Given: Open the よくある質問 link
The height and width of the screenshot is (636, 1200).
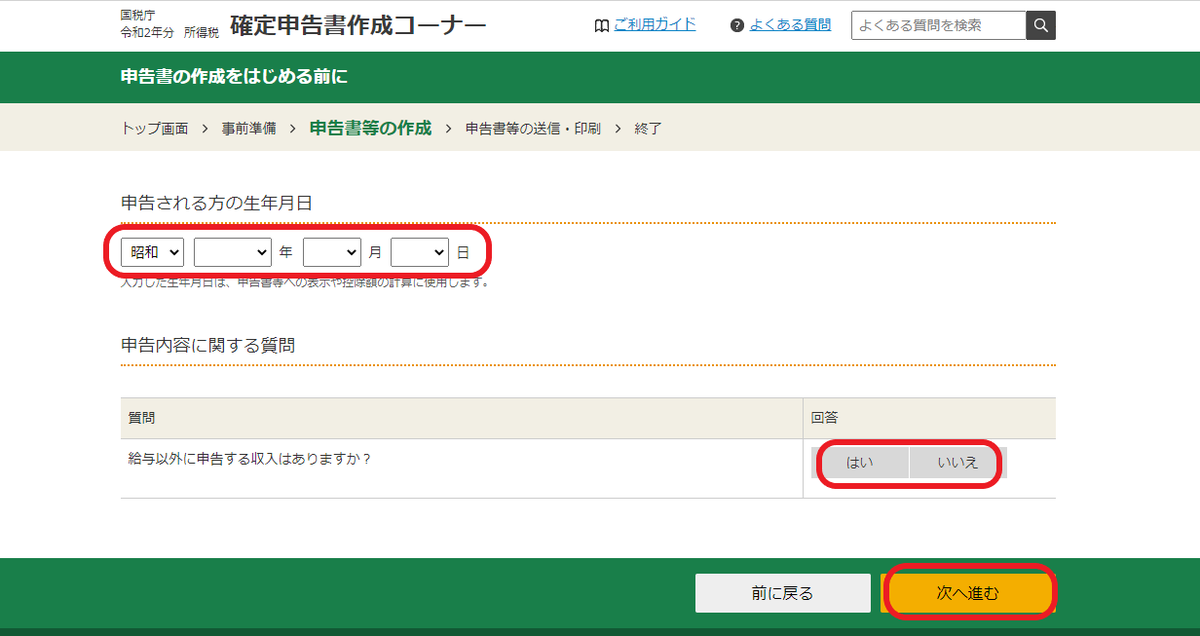Looking at the screenshot, I should click(x=790, y=25).
